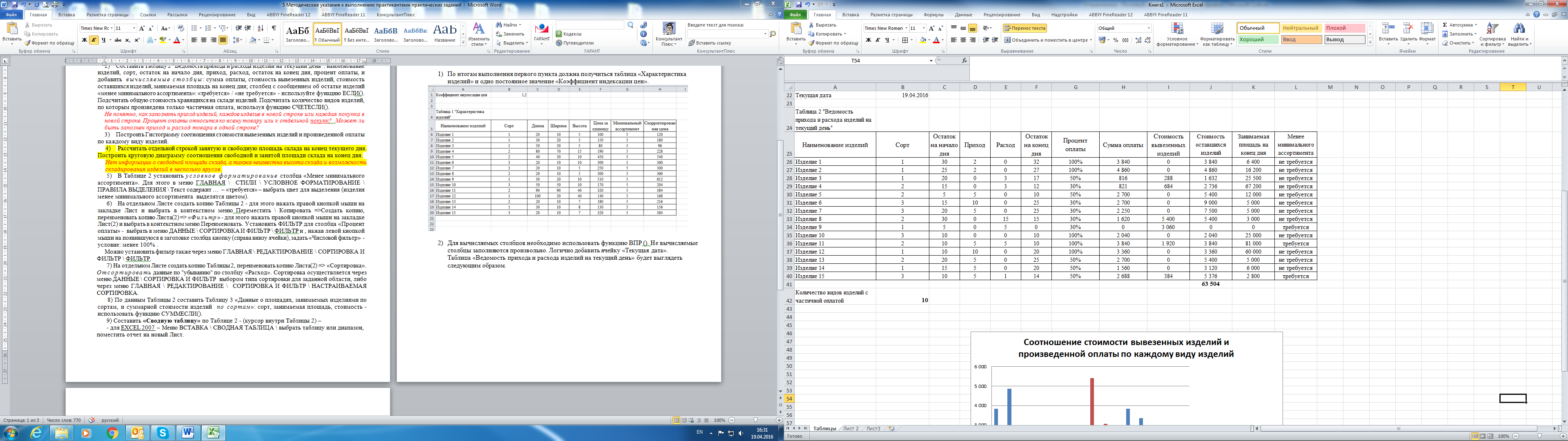This screenshot has height=441, width=1568.
Task: Click the Excel save icon
Action: [798, 4]
